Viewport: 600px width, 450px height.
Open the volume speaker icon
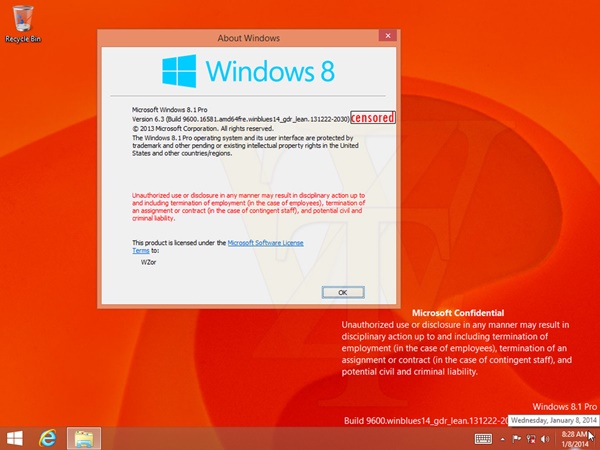pyautogui.click(x=545, y=439)
